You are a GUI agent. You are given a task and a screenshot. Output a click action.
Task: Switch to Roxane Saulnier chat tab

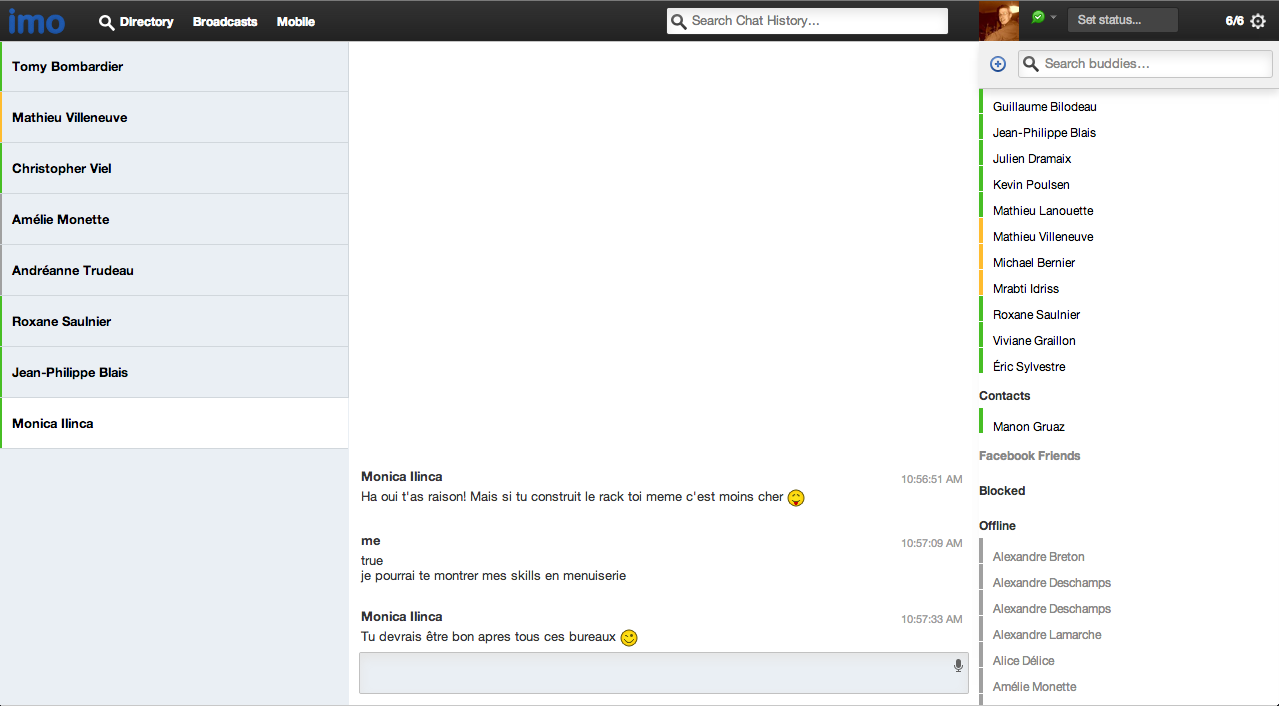pyautogui.click(x=174, y=321)
